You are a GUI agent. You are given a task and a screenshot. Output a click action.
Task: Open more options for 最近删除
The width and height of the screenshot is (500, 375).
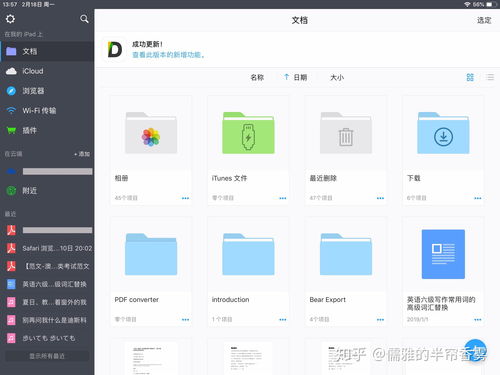380,198
